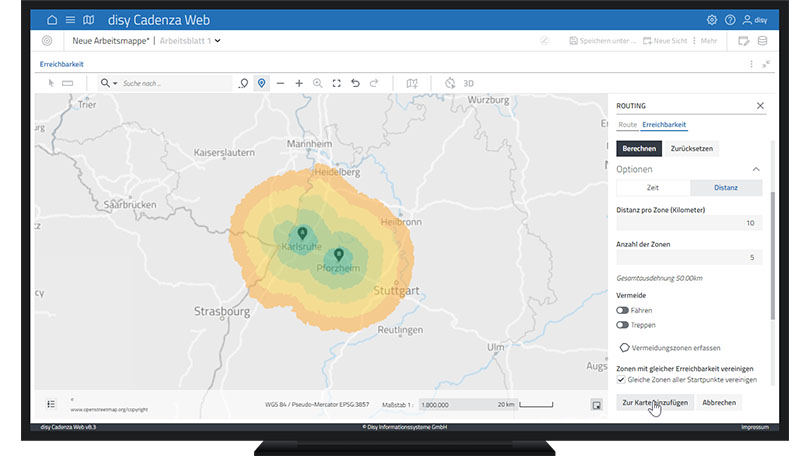Click the Berechnen button
810x456 pixels.
click(x=639, y=148)
